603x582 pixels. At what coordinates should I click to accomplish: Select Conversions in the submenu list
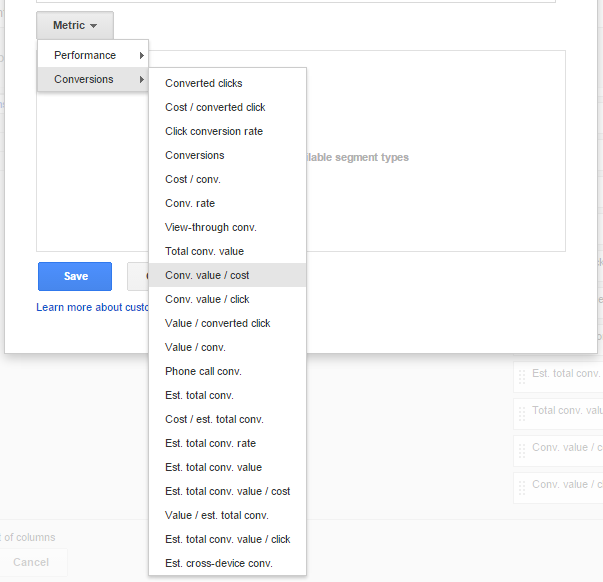click(227, 155)
